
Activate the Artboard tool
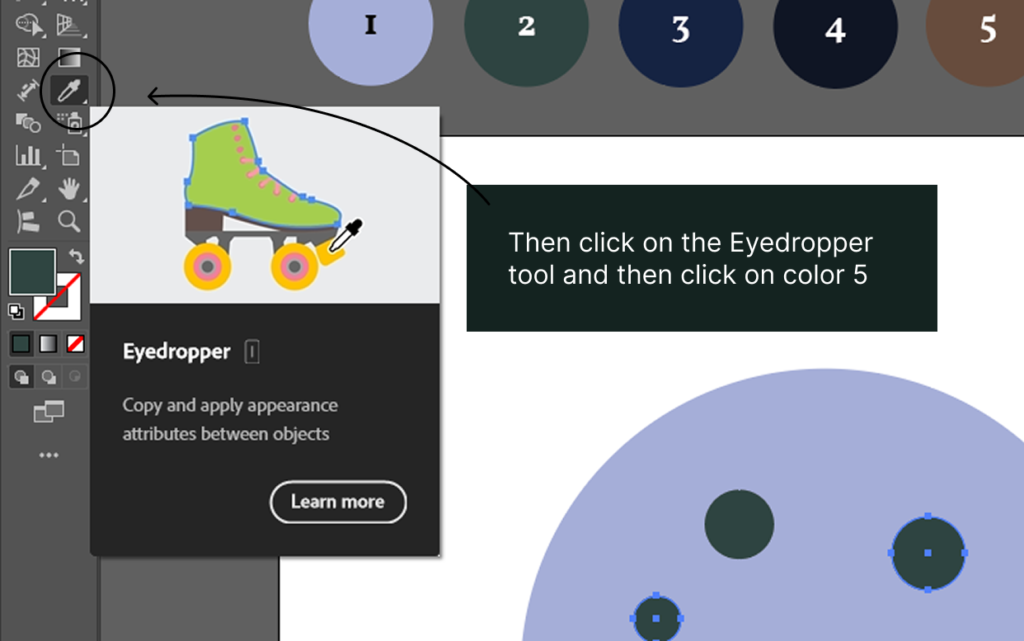[x=69, y=155]
